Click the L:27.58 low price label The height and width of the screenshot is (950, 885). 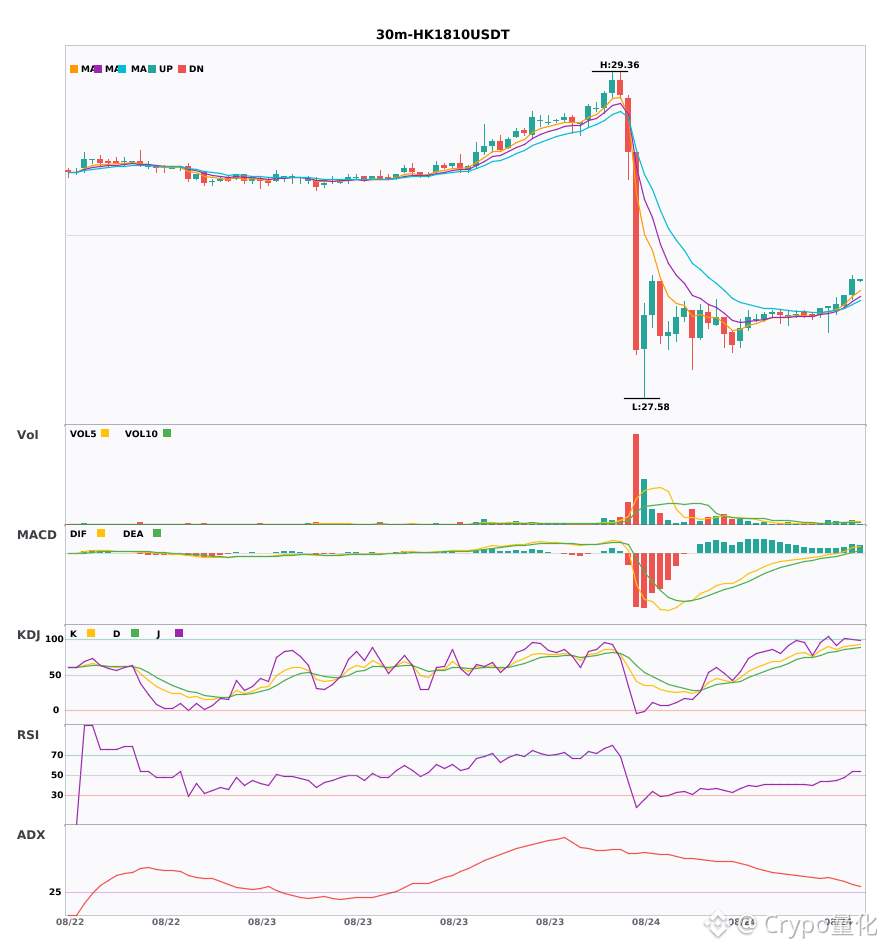point(651,407)
